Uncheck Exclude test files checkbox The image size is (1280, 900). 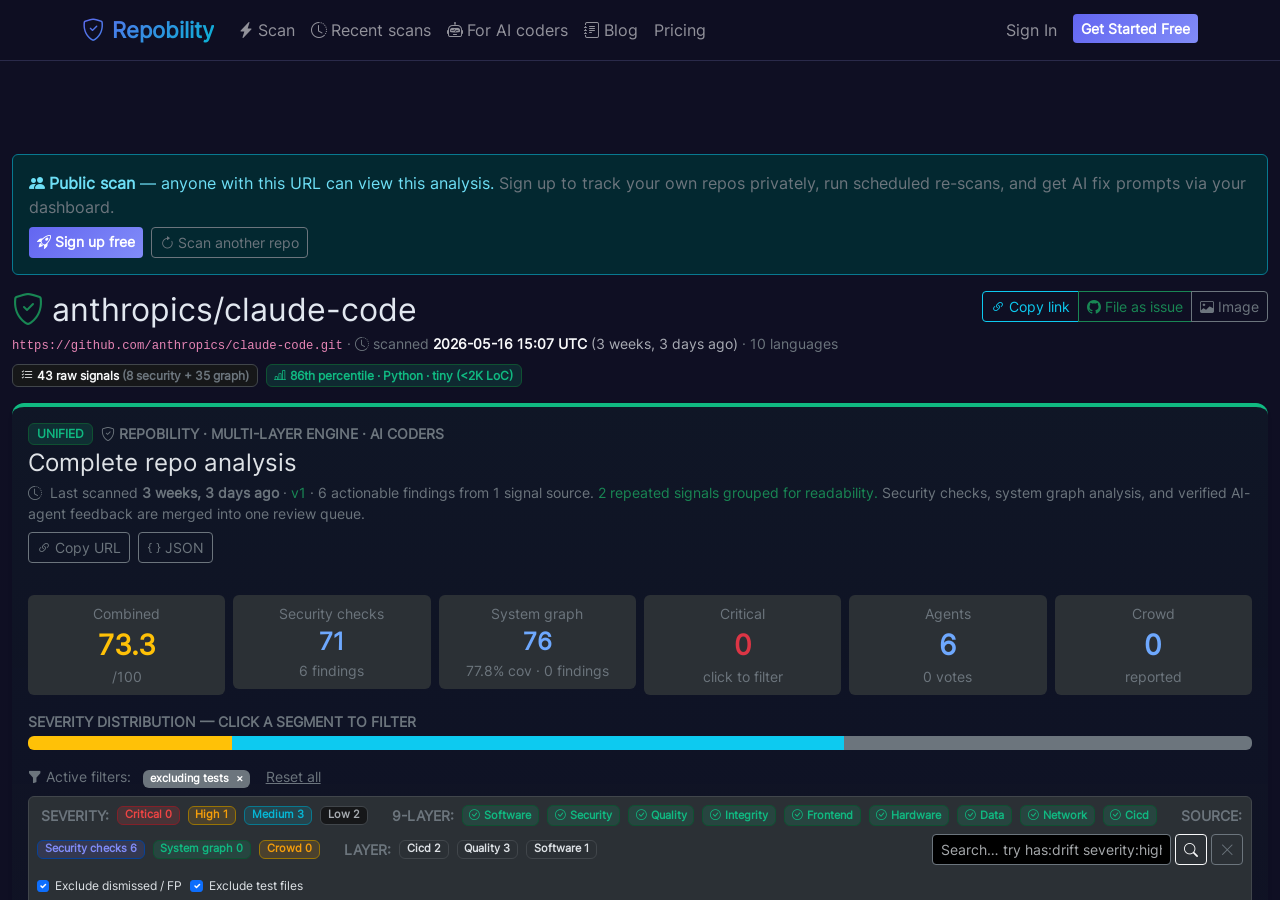pyautogui.click(x=196, y=886)
